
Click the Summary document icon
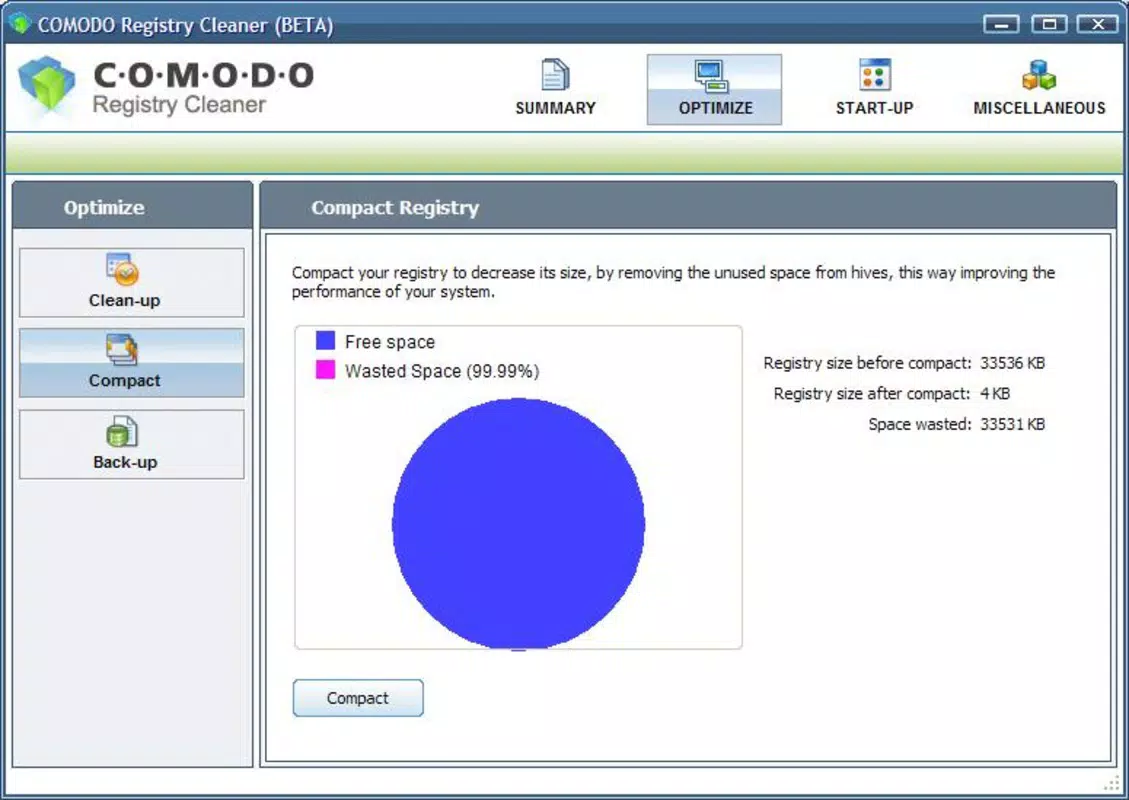pyautogui.click(x=555, y=74)
